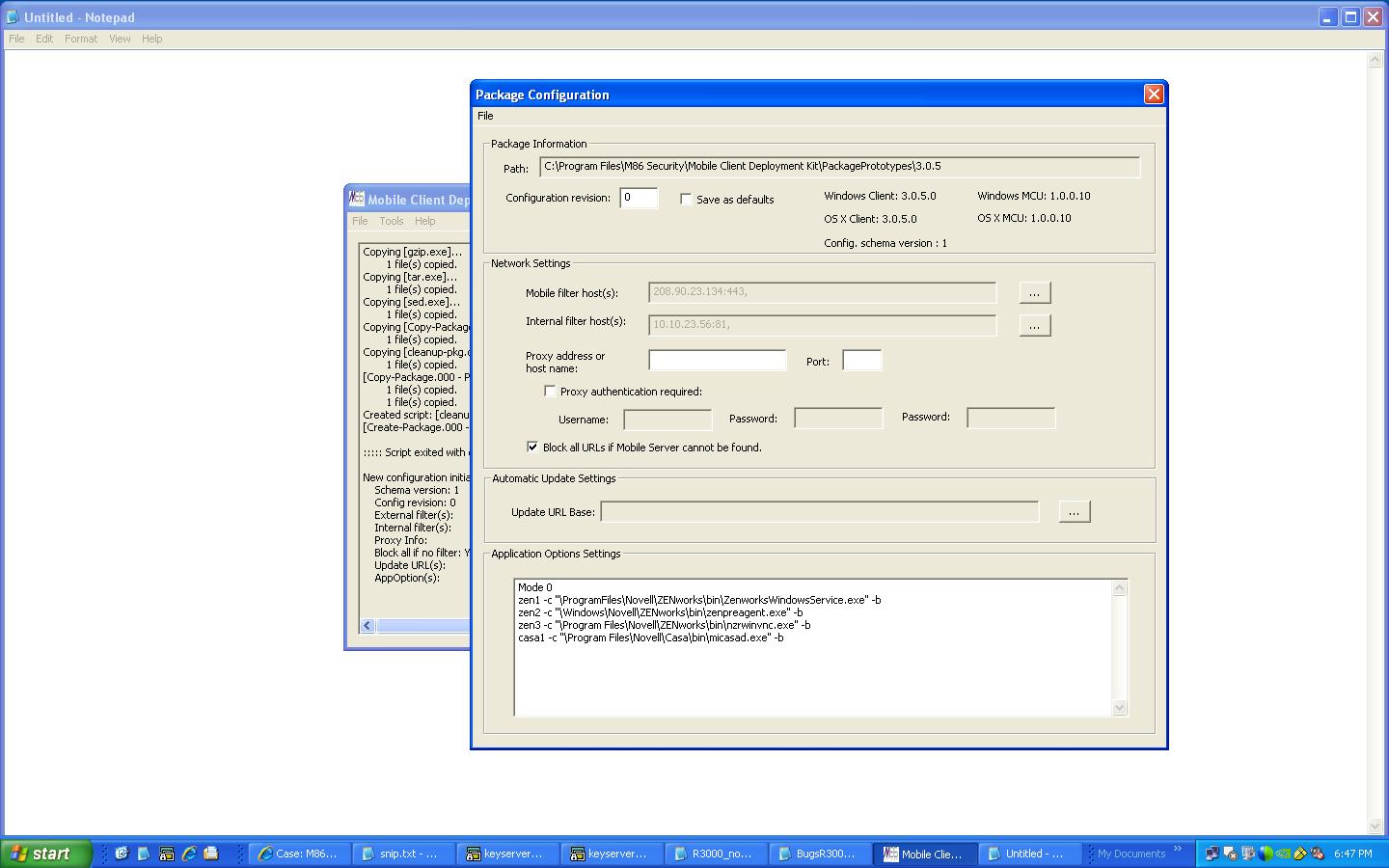
Task: Browse Mobile filter hosts with ellipsis button
Action: click(1034, 293)
